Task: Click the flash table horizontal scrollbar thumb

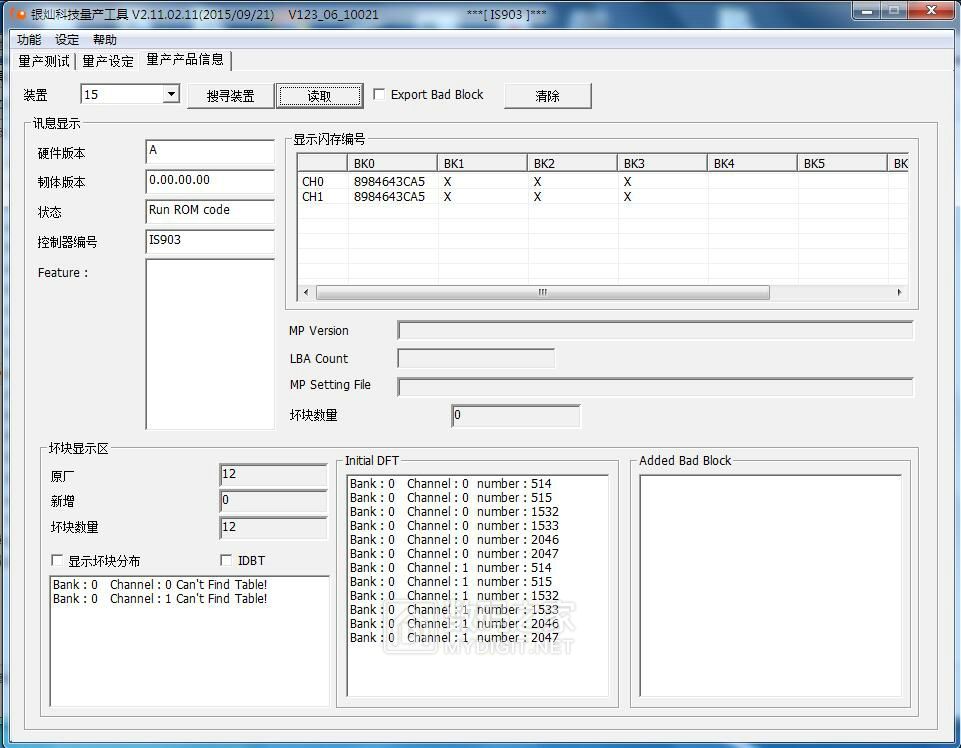Action: point(542,292)
